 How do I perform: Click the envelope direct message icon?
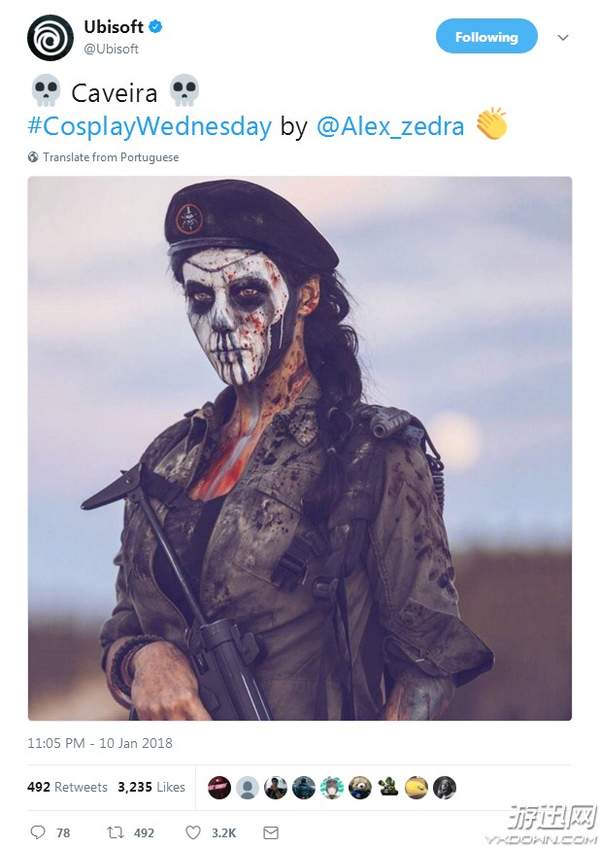pos(271,832)
